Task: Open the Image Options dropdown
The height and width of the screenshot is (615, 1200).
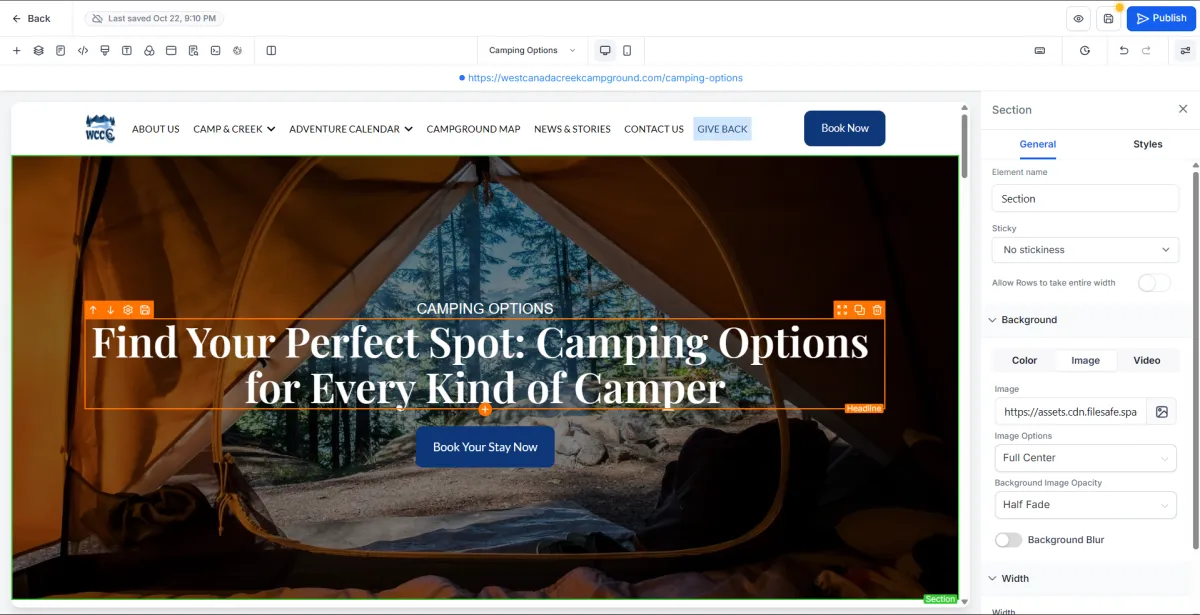Action: coord(1086,458)
